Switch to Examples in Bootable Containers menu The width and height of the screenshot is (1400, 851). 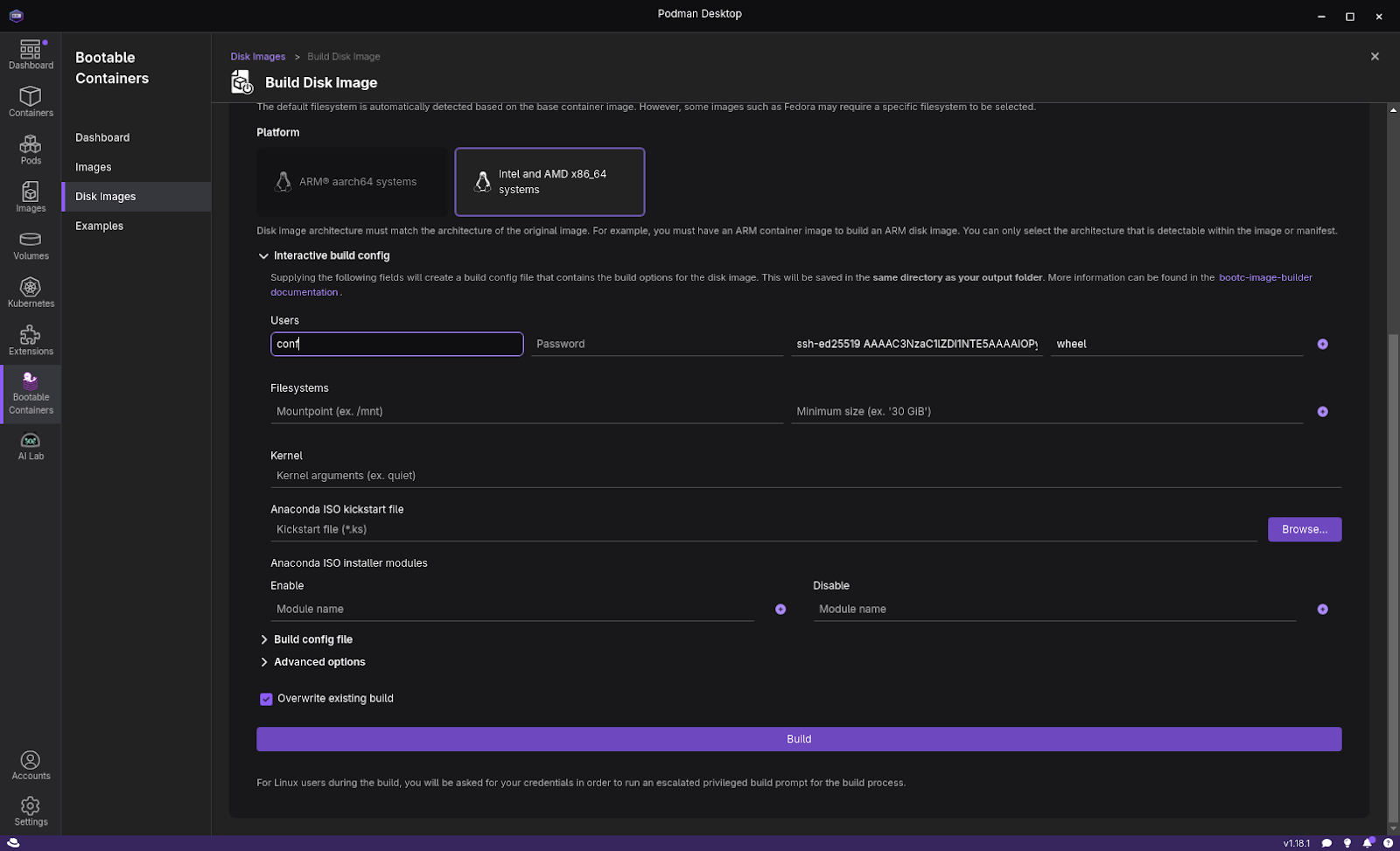pyautogui.click(x=99, y=226)
